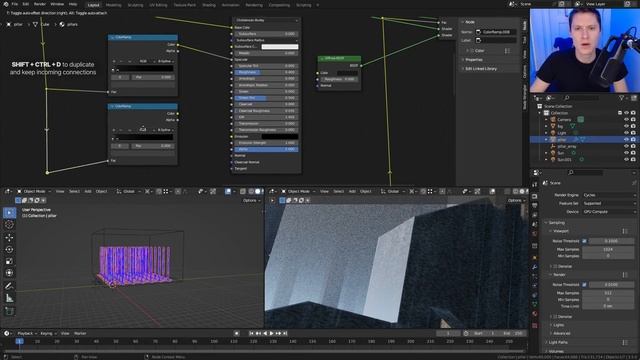The height and width of the screenshot is (360, 640).
Task: Click auto keying record button in timeline
Action: 236,333
